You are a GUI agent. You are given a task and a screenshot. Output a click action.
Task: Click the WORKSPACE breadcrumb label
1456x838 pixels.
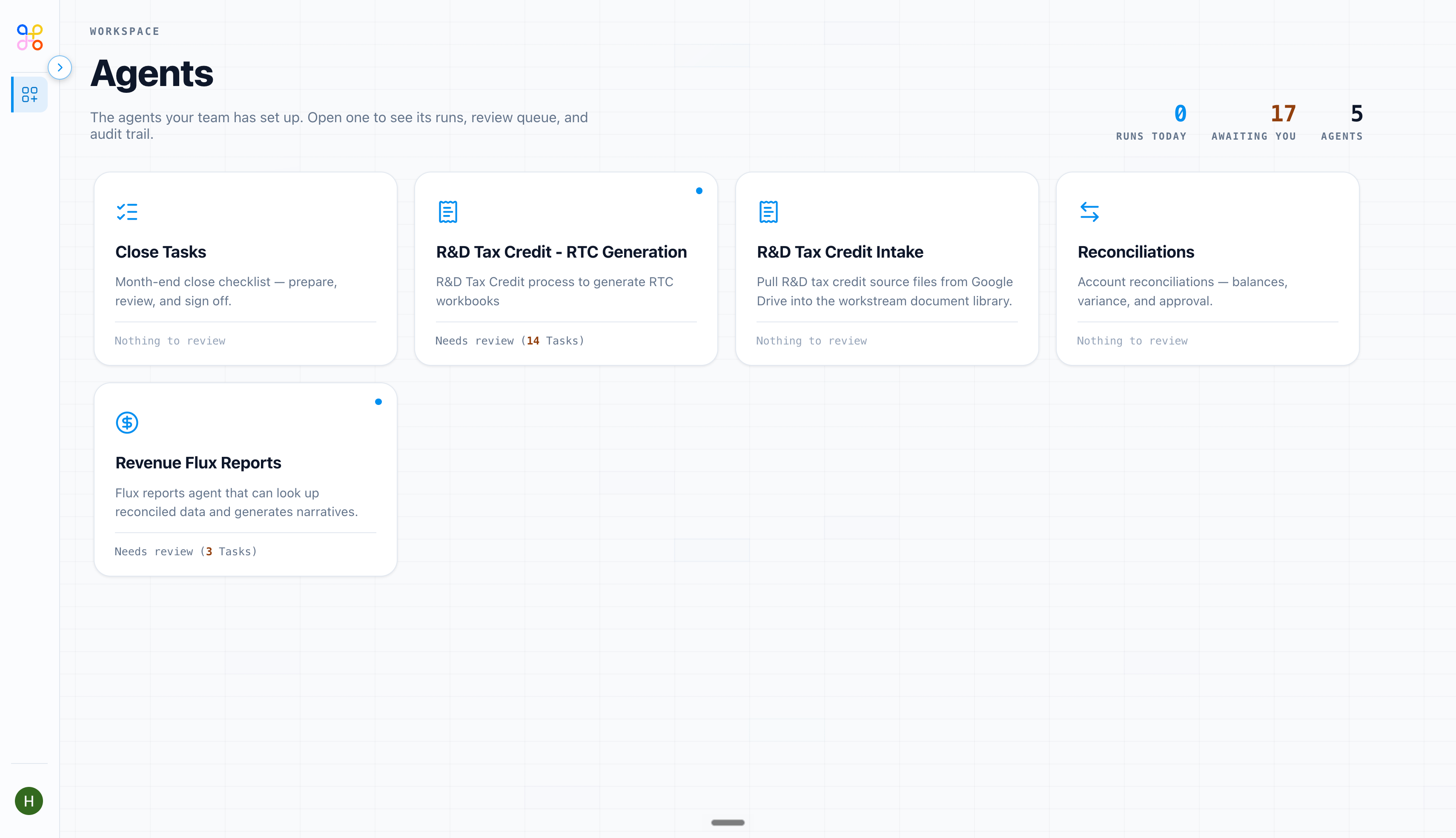pyautogui.click(x=124, y=31)
